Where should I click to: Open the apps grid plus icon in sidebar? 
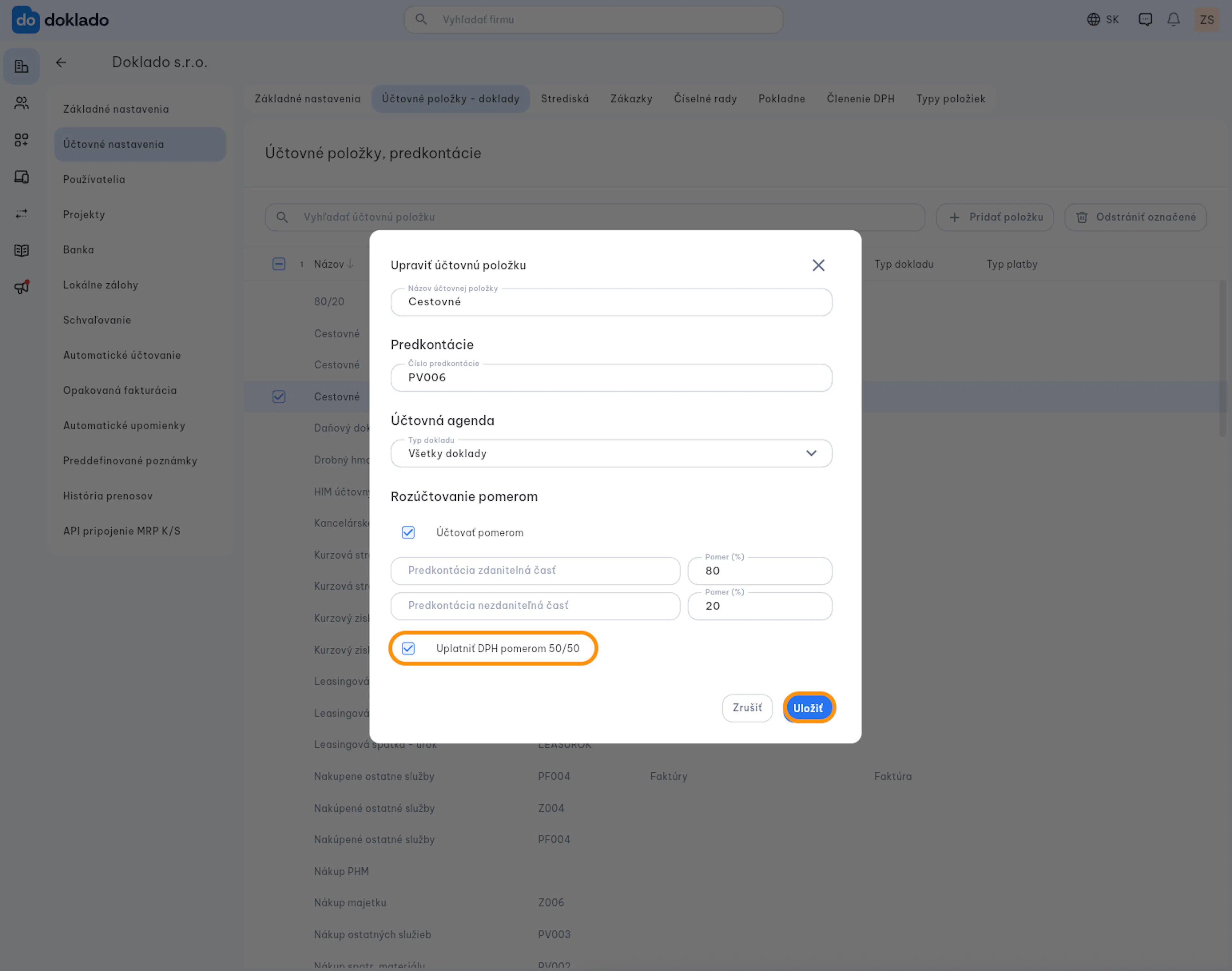(21, 140)
